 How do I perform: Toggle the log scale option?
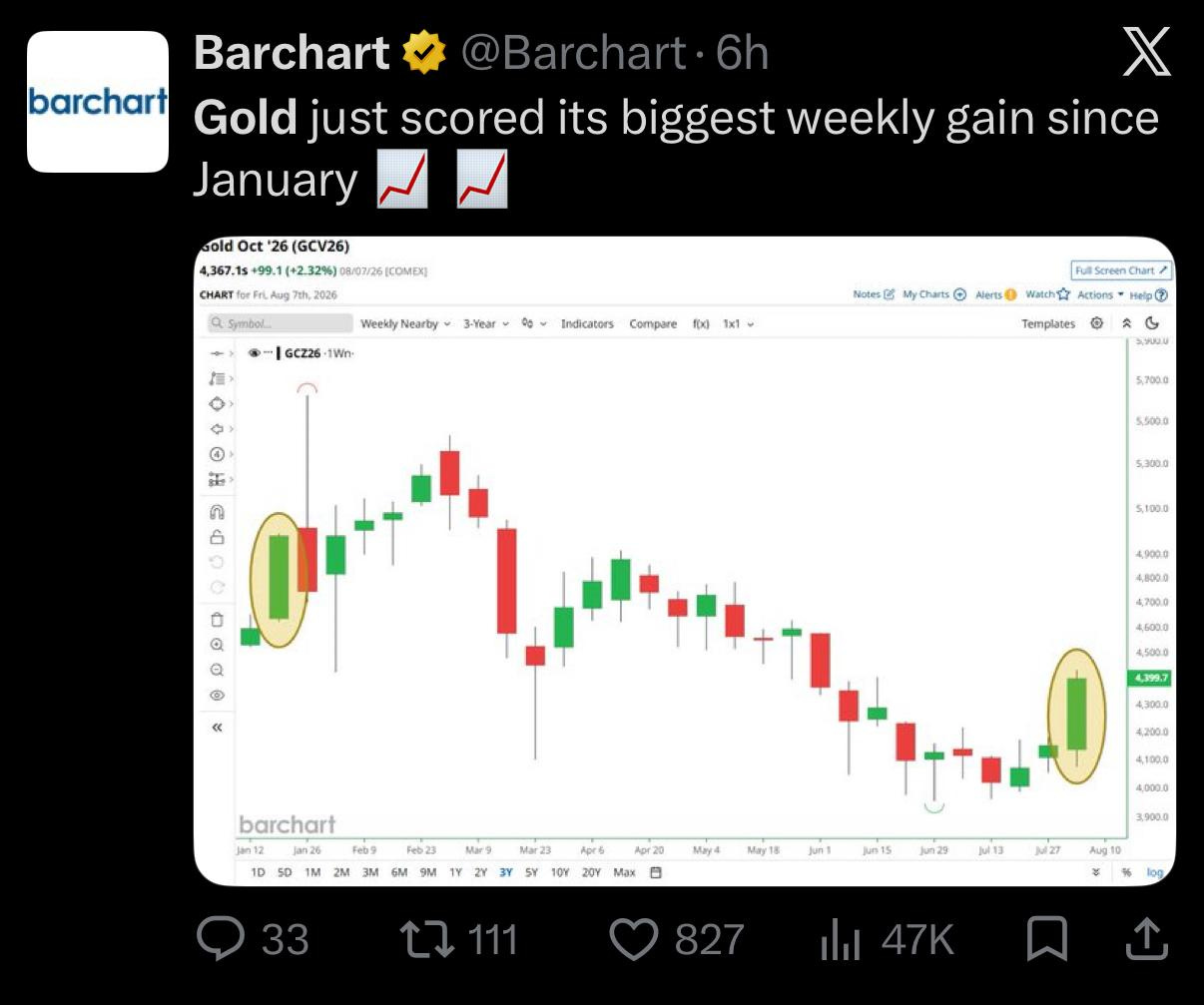point(1155,872)
